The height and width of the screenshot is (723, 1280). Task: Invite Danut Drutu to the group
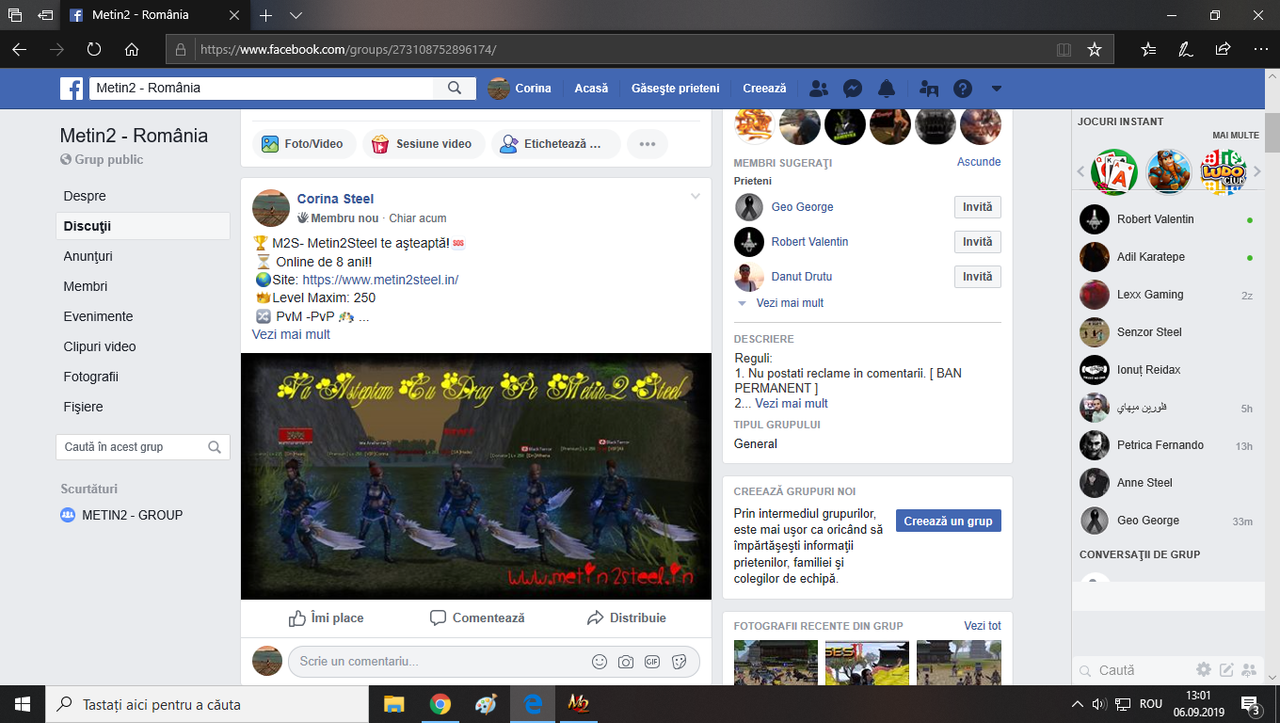click(x=977, y=277)
